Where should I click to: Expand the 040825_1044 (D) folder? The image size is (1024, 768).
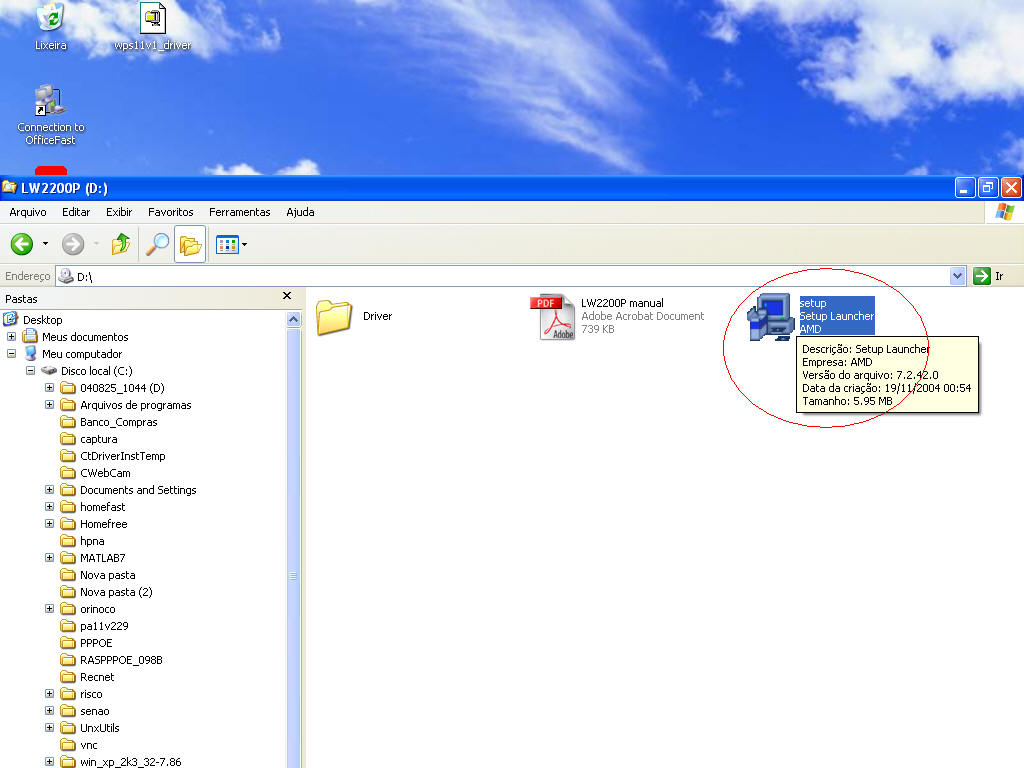pos(49,388)
